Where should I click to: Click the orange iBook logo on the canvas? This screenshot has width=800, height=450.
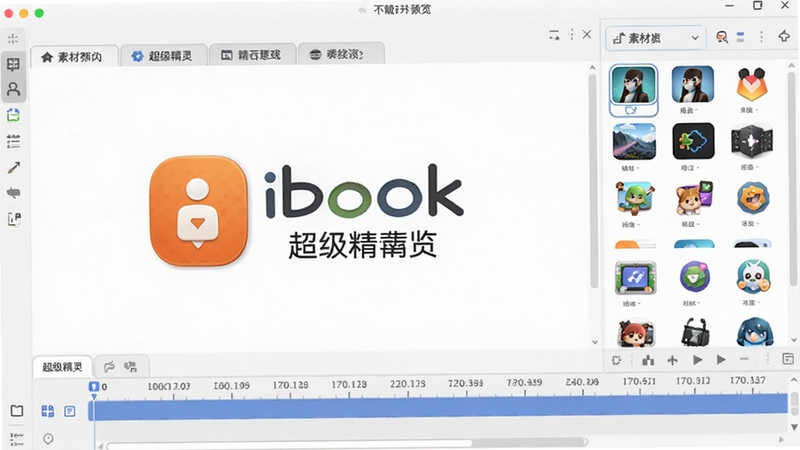(199, 211)
